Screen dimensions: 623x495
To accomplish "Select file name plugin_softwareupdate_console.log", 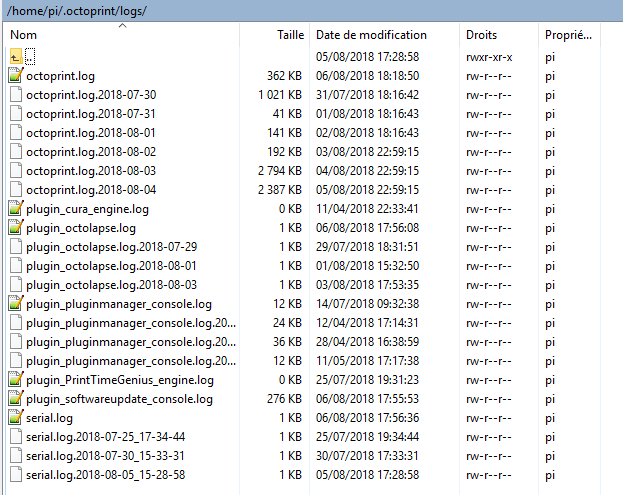I will tap(119, 399).
